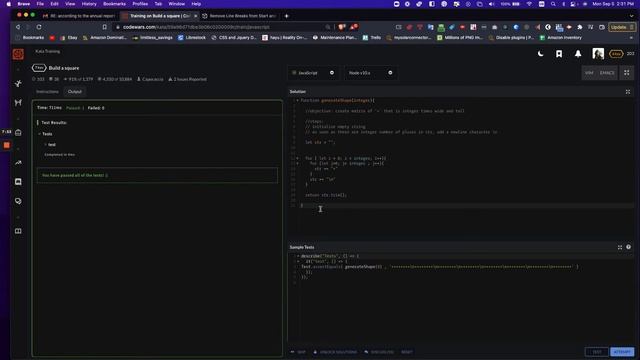Fold the describe block in Sample Tests

click(x=298, y=256)
